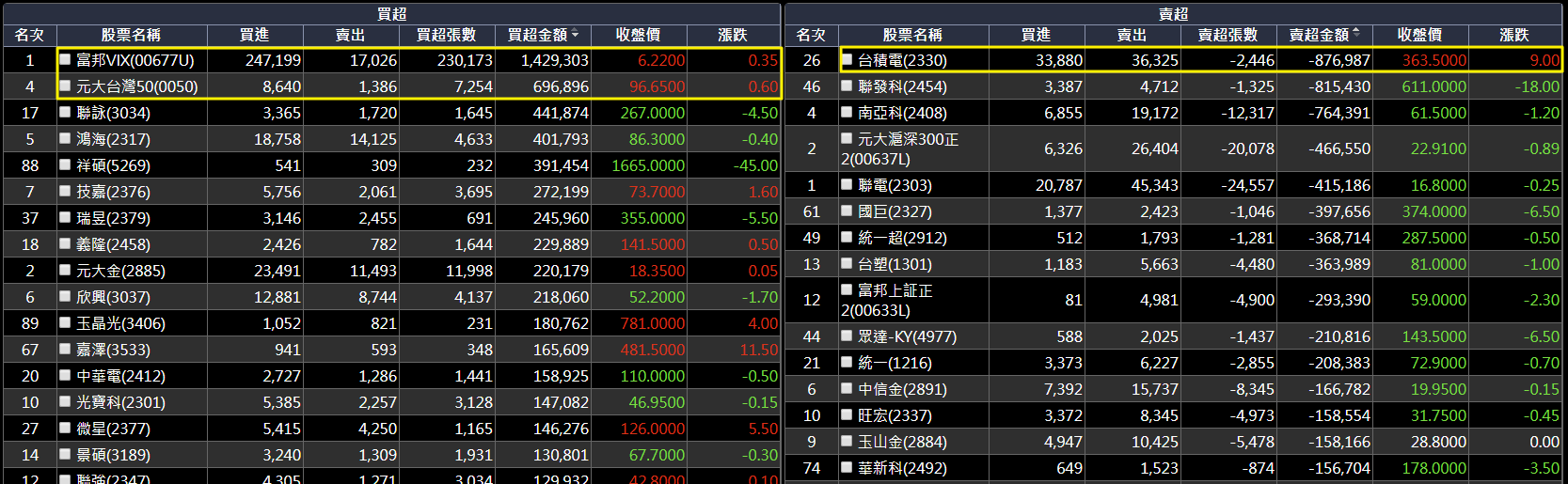
Task: Click the 買超金額 value 1,429,303
Action: click(554, 60)
